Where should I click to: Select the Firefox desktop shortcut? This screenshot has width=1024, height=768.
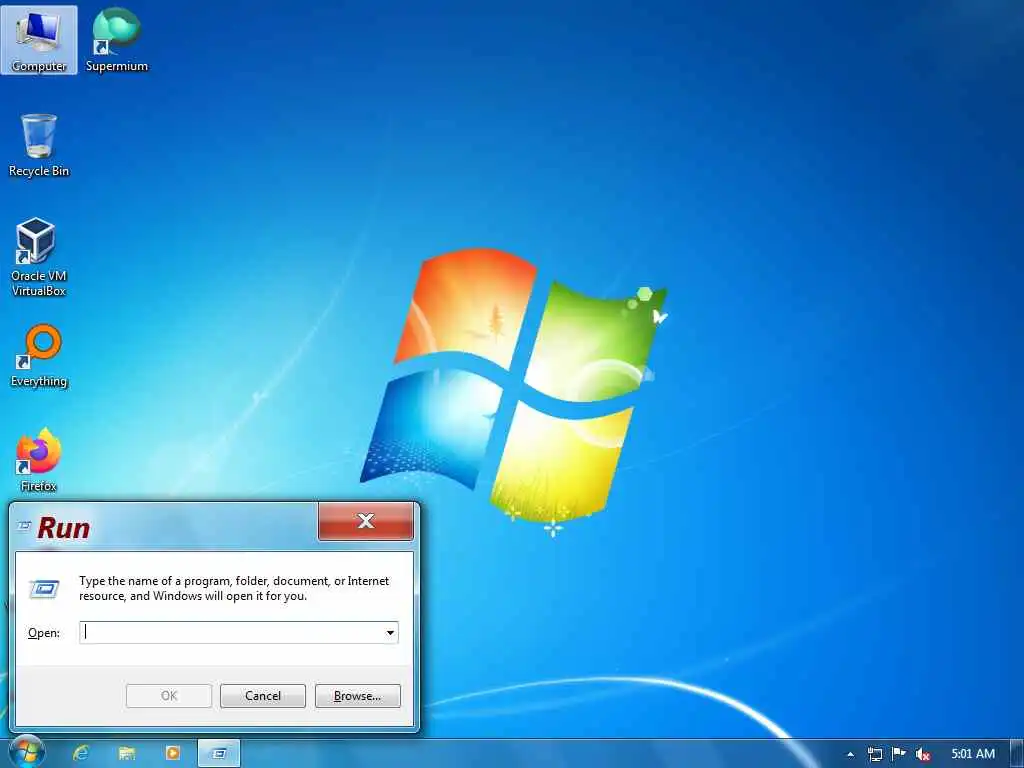point(39,460)
